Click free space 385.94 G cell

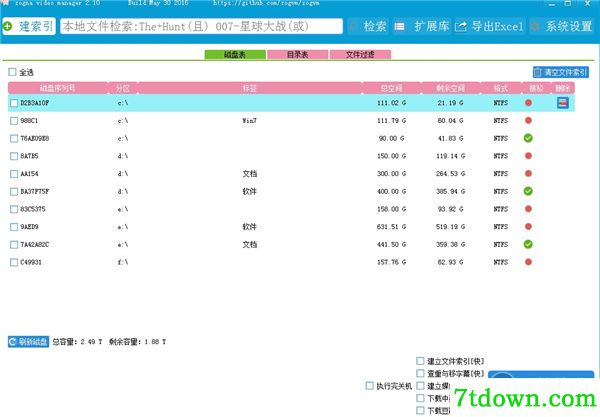pyautogui.click(x=450, y=191)
